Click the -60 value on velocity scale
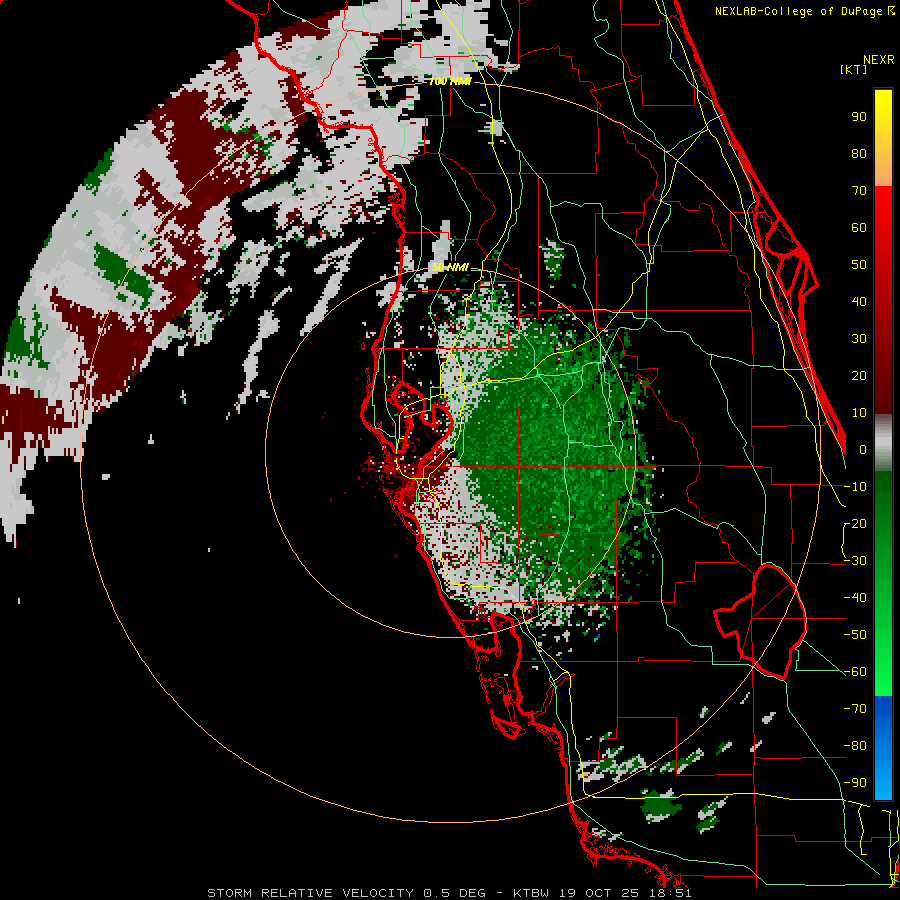900x900 pixels. [x=855, y=672]
